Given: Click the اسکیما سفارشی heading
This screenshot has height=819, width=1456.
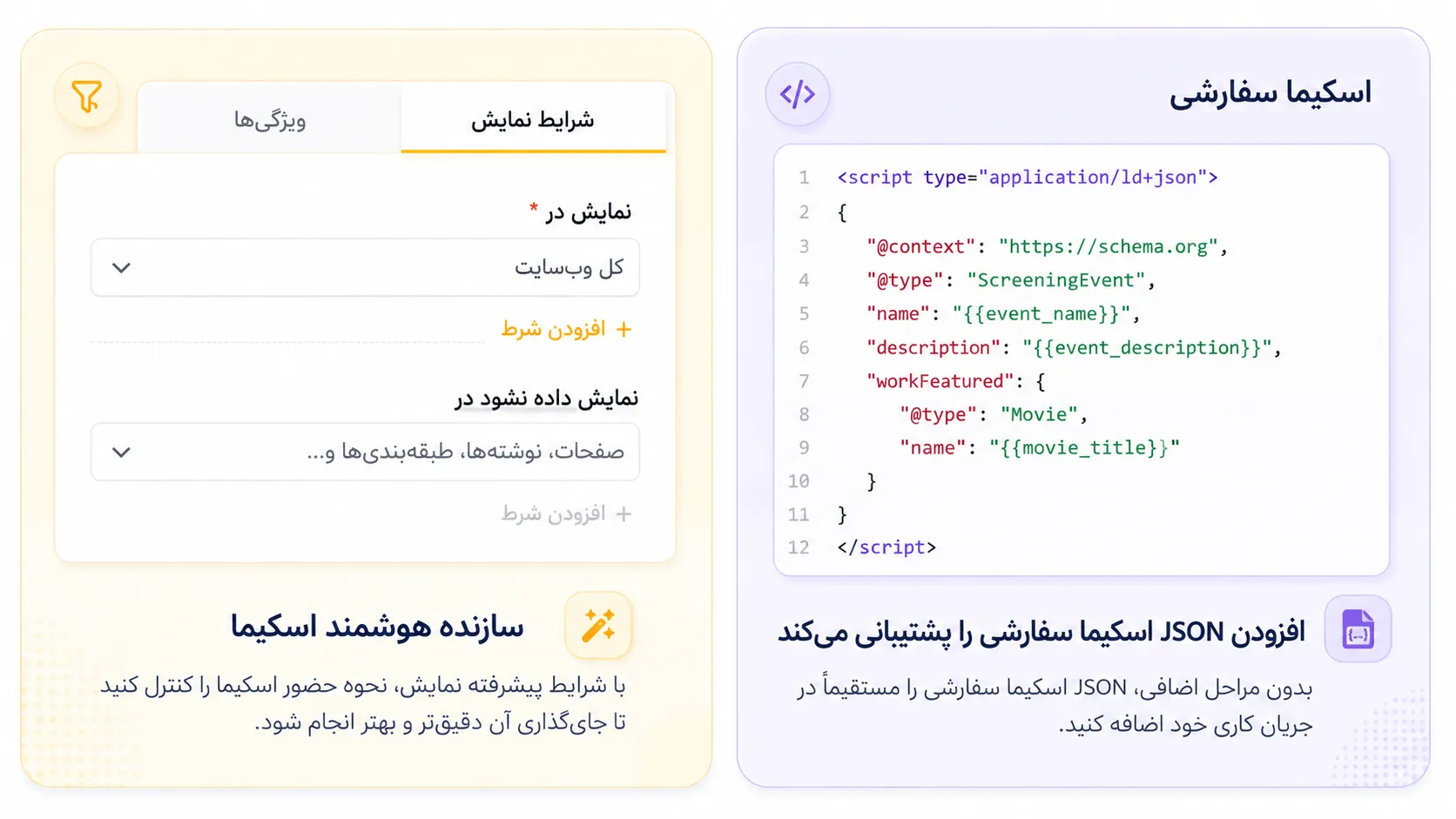Looking at the screenshot, I should click(1271, 91).
